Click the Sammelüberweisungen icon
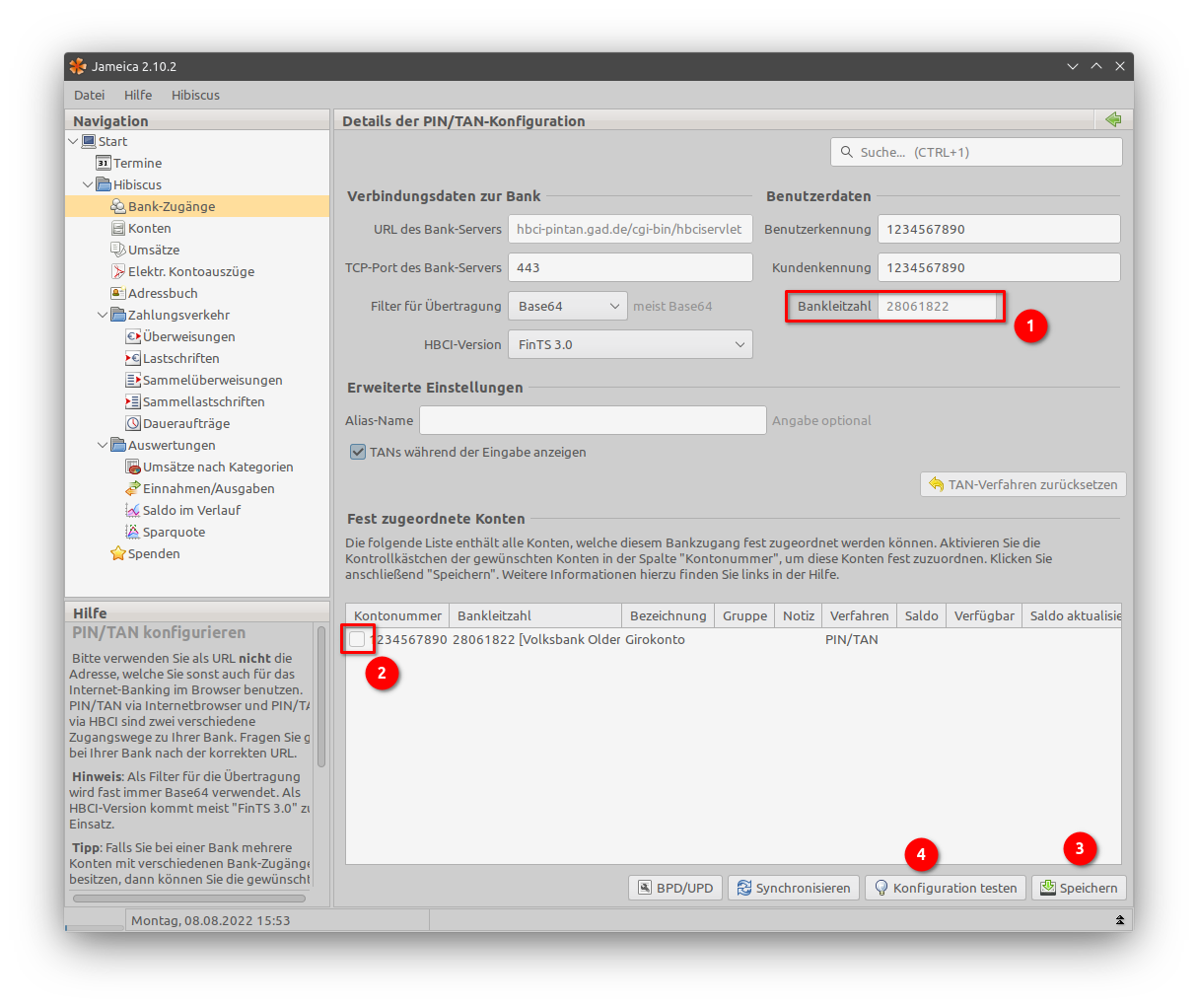1198x1008 pixels. click(x=133, y=380)
